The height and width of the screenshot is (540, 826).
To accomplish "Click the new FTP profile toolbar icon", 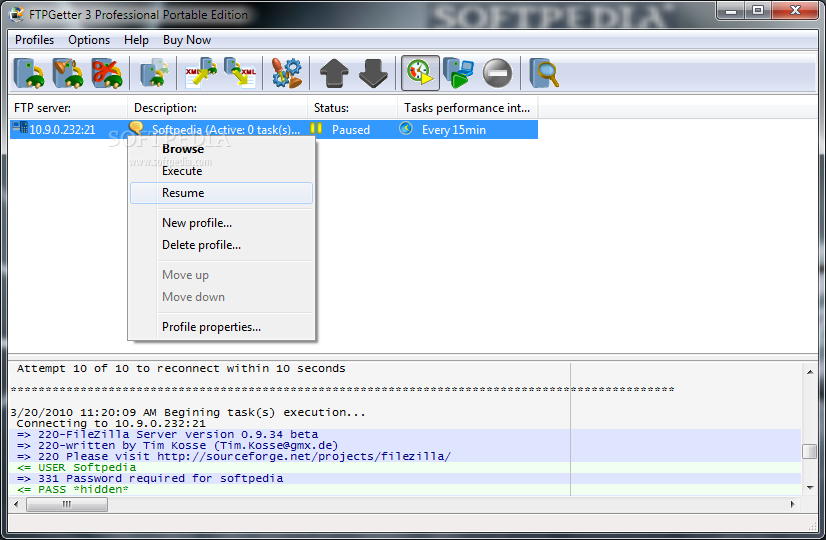I will click(28, 73).
